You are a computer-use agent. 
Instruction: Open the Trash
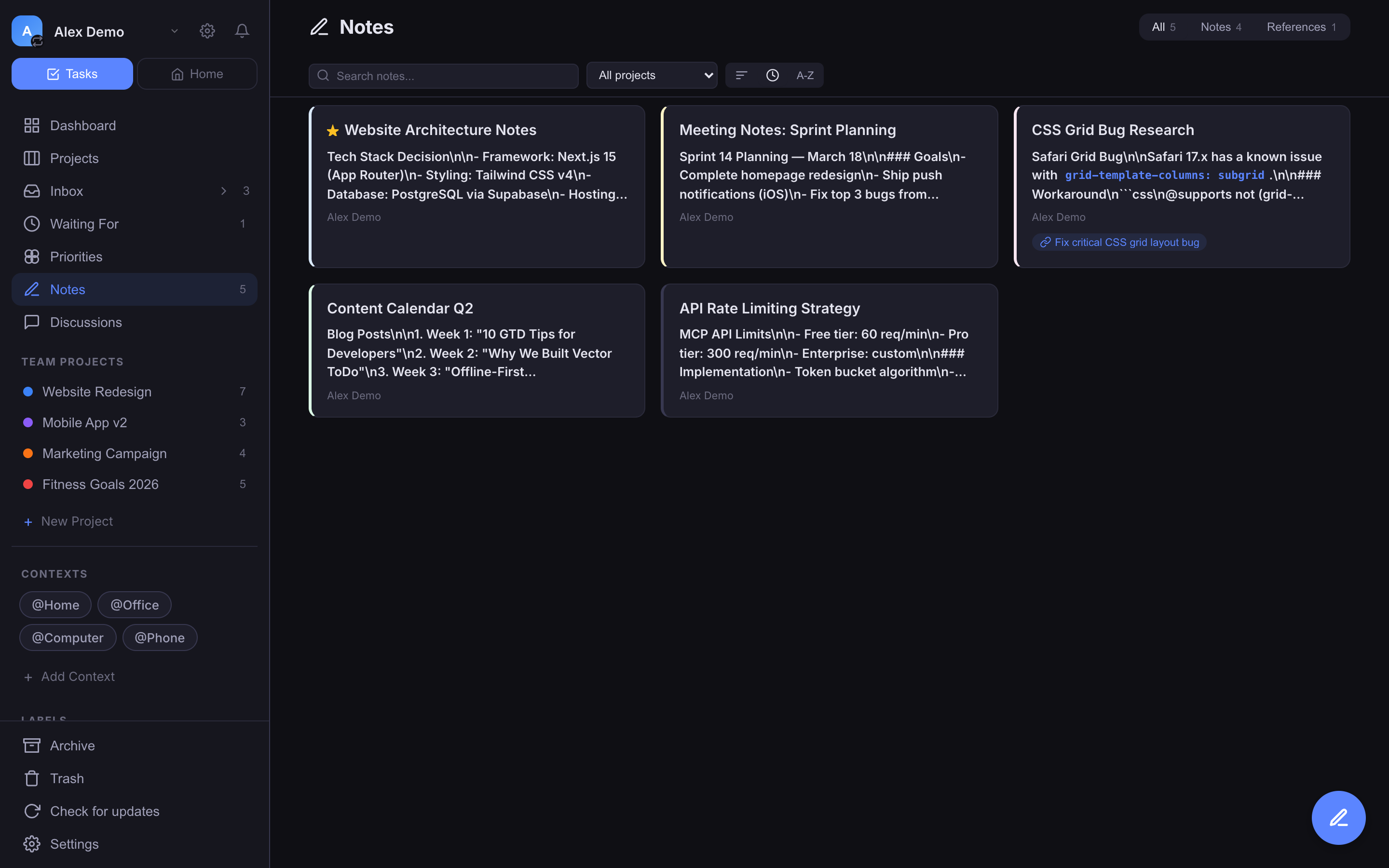(134, 778)
